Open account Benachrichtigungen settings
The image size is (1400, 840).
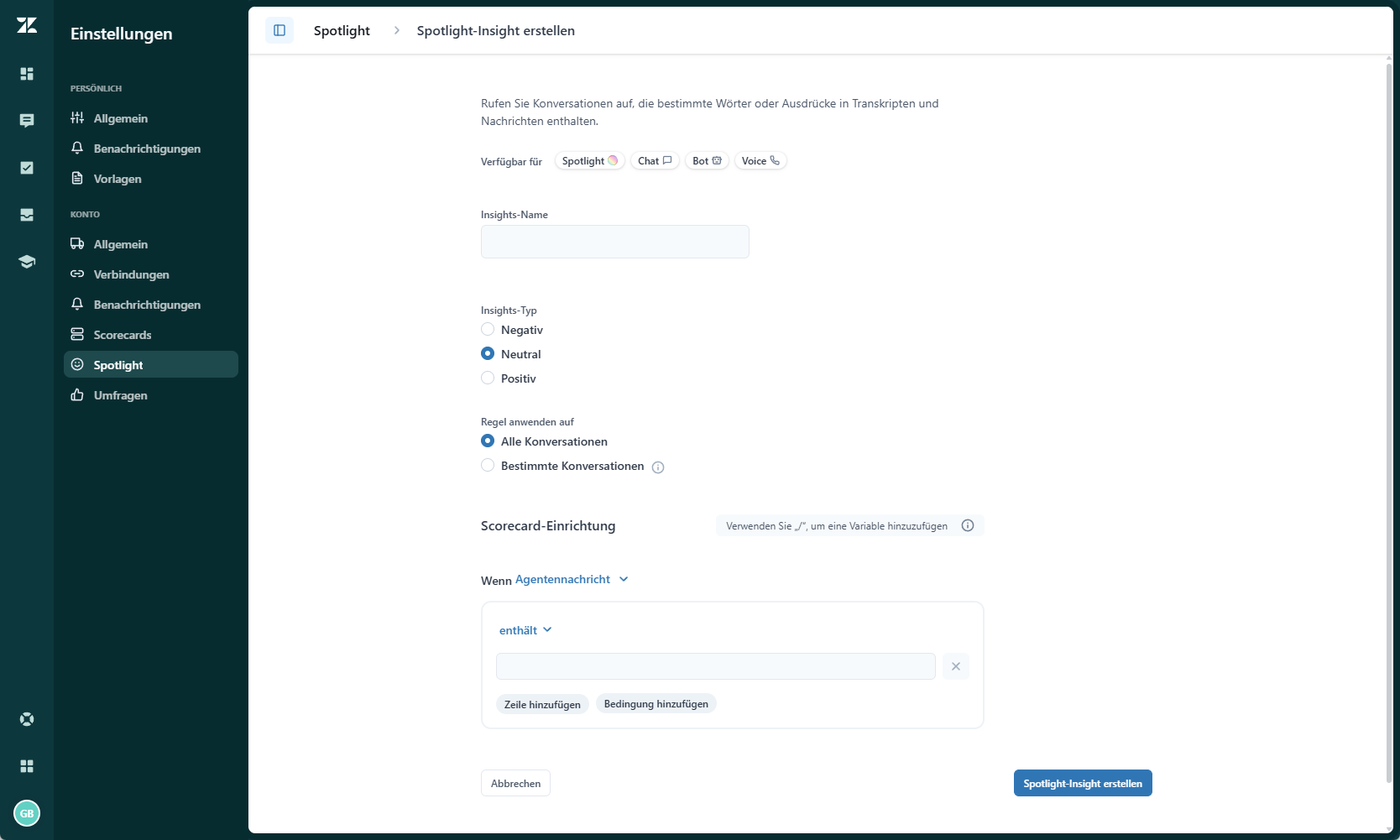point(151,305)
